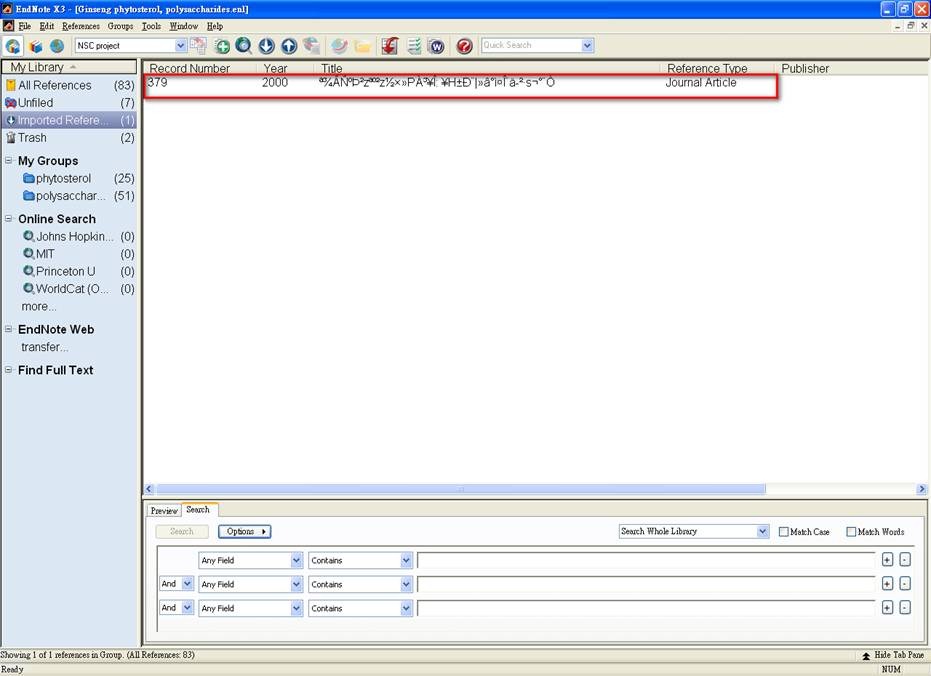Screen dimensions: 931x676
Task: Switch to the Search tab
Action: (198, 509)
